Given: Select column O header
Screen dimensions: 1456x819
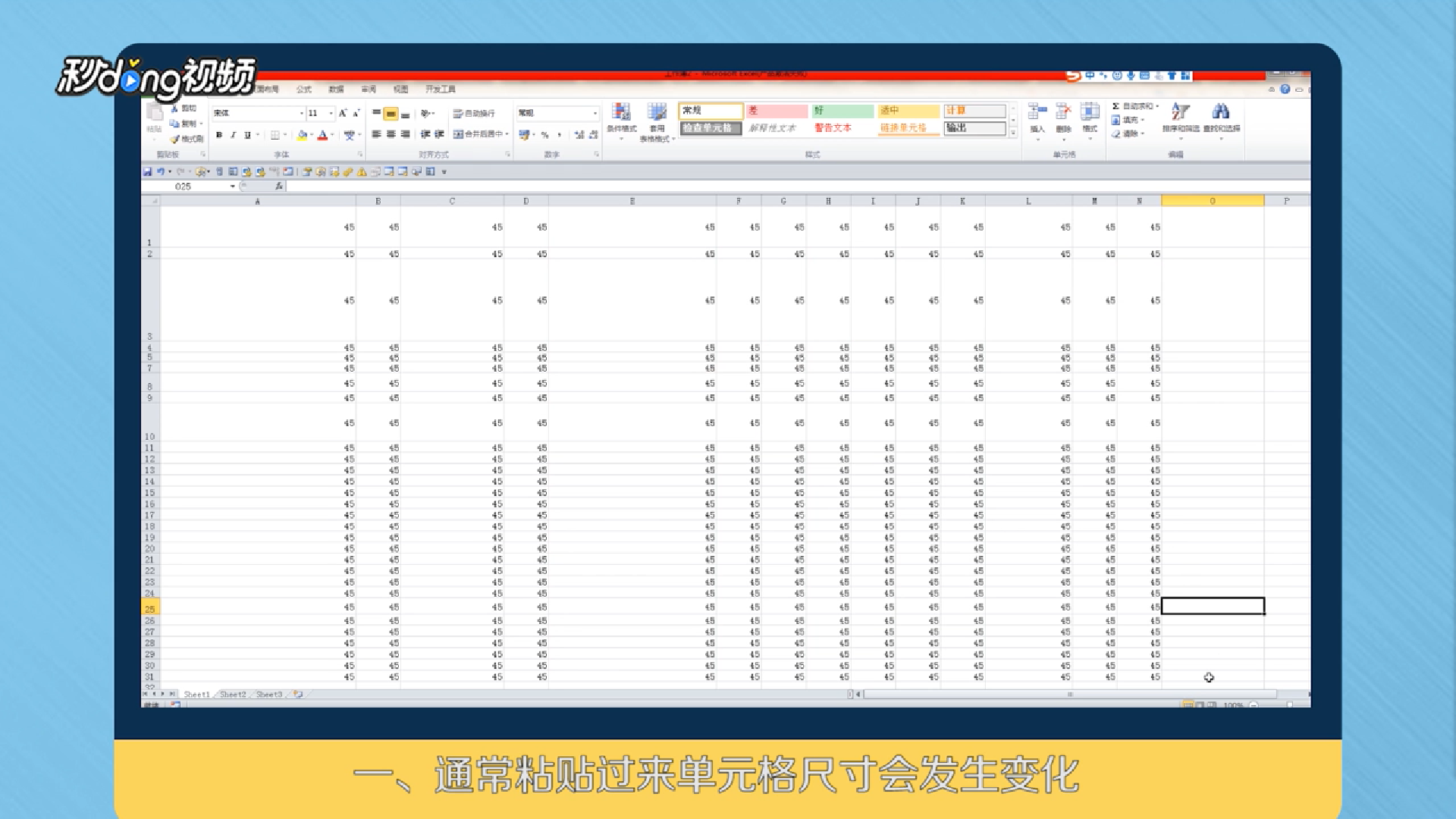Looking at the screenshot, I should tap(1212, 202).
